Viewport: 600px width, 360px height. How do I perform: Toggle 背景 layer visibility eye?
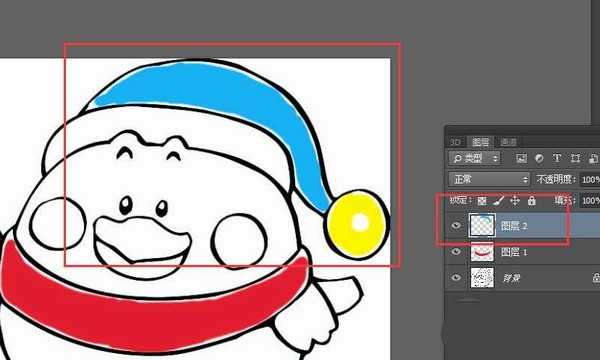(455, 277)
